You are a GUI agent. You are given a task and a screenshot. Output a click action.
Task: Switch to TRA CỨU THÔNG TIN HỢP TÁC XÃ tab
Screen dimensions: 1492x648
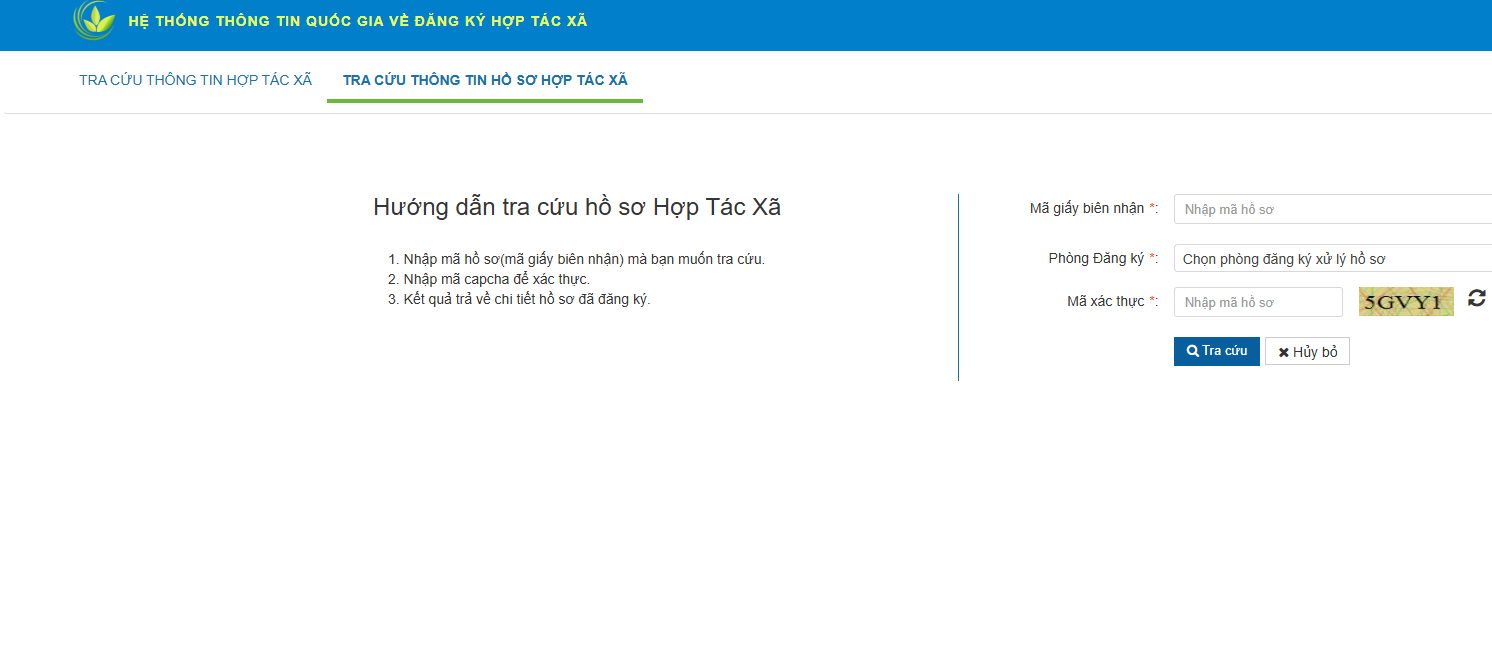click(195, 79)
